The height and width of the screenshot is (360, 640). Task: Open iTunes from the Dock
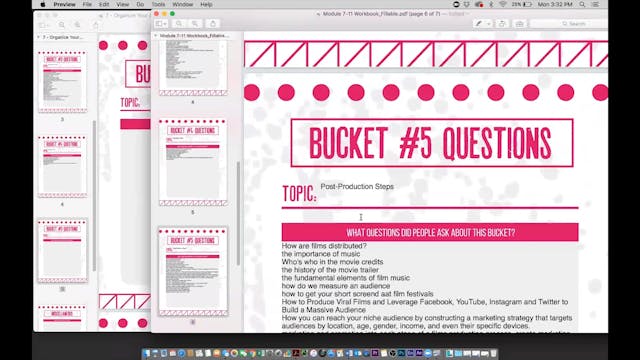coord(313,353)
